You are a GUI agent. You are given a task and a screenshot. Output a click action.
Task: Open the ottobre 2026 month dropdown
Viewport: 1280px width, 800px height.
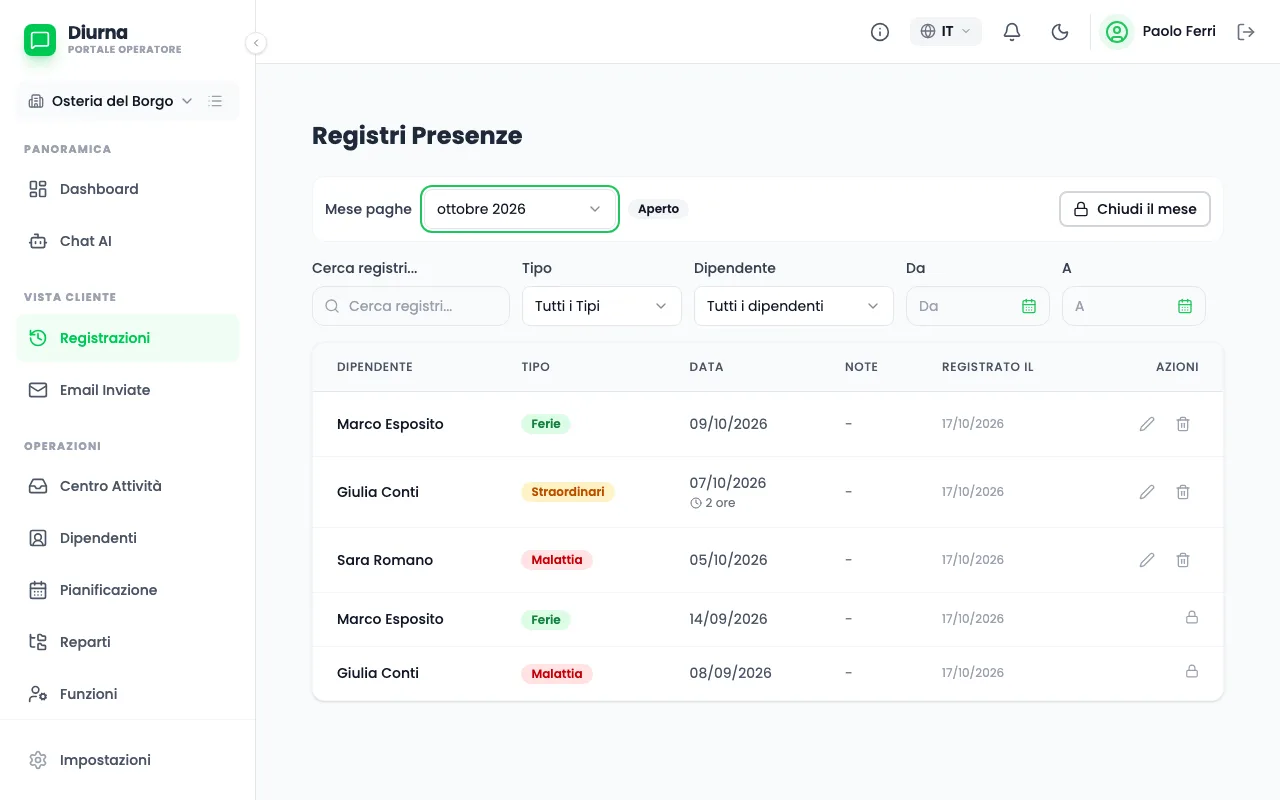520,209
